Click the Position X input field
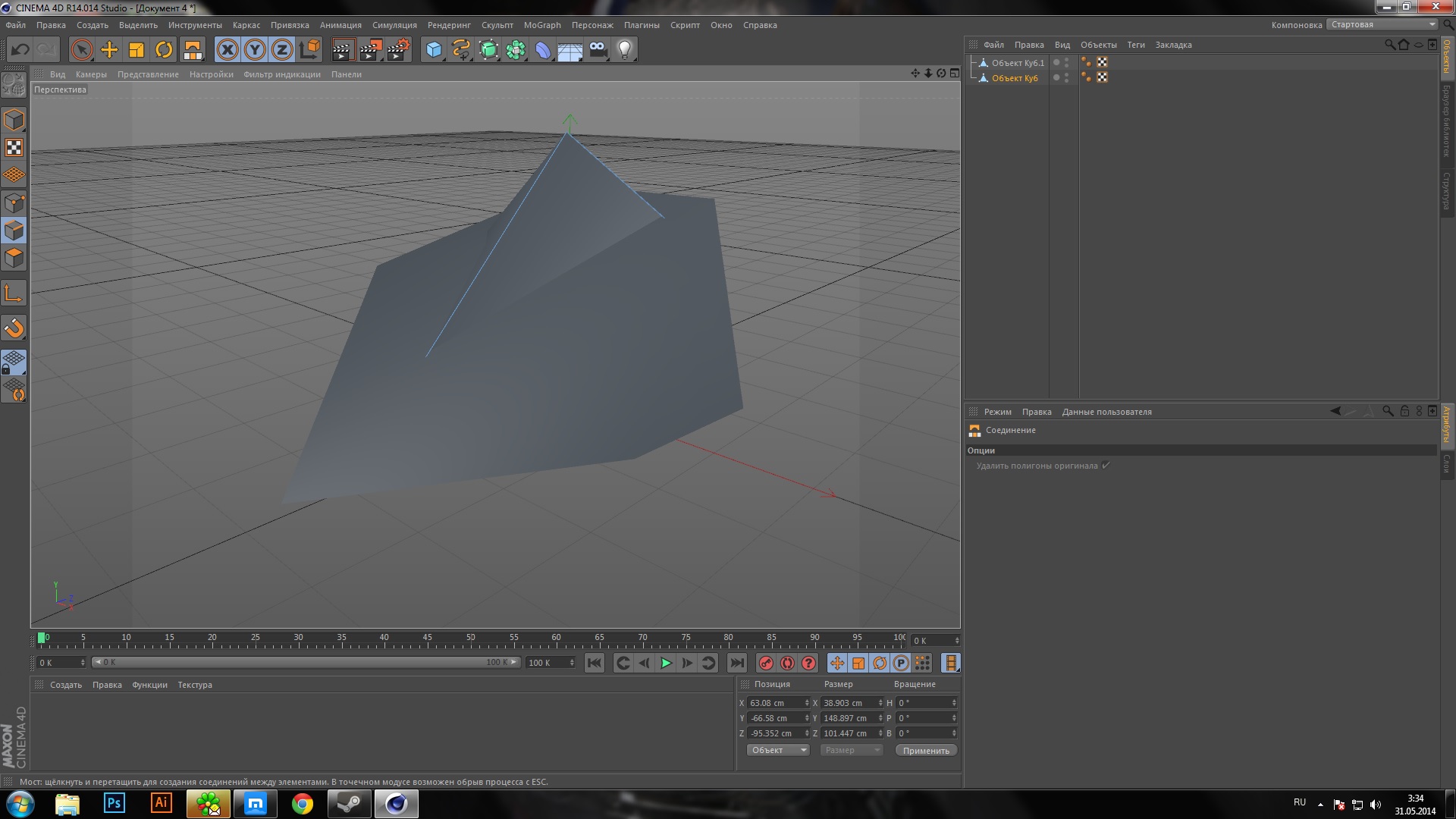1456x819 pixels. tap(775, 703)
